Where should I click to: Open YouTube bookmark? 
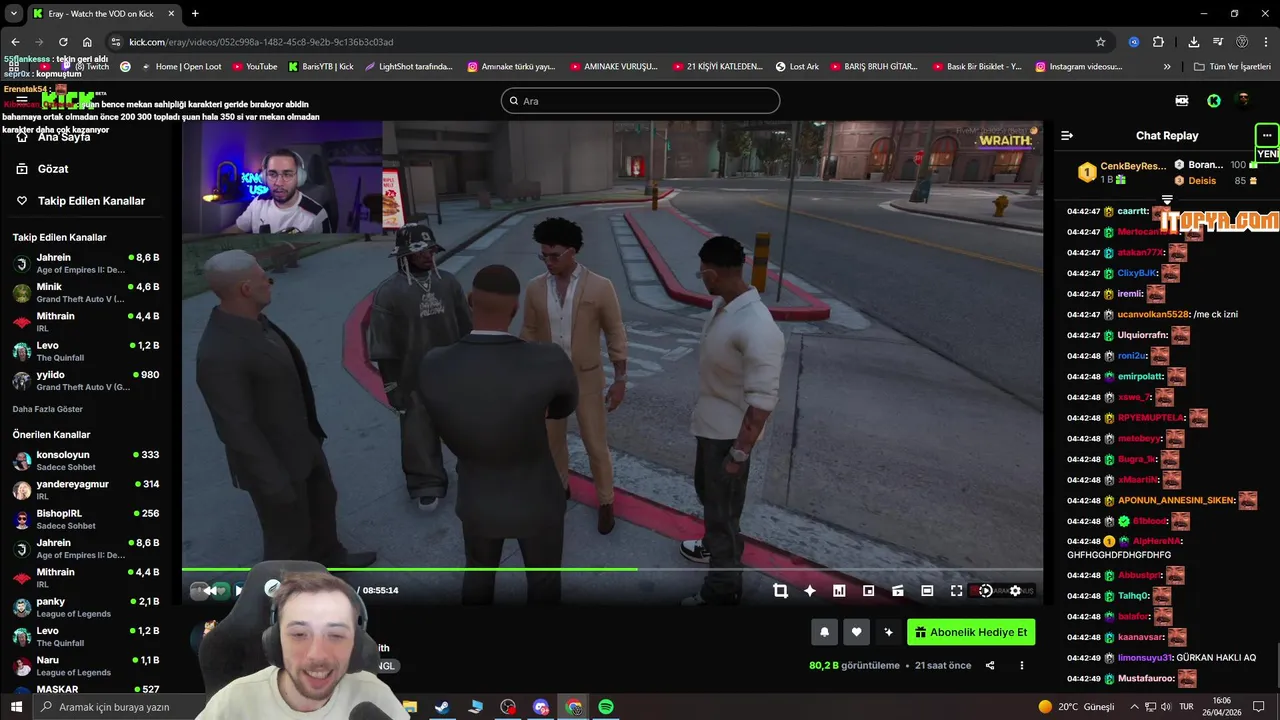(255, 67)
